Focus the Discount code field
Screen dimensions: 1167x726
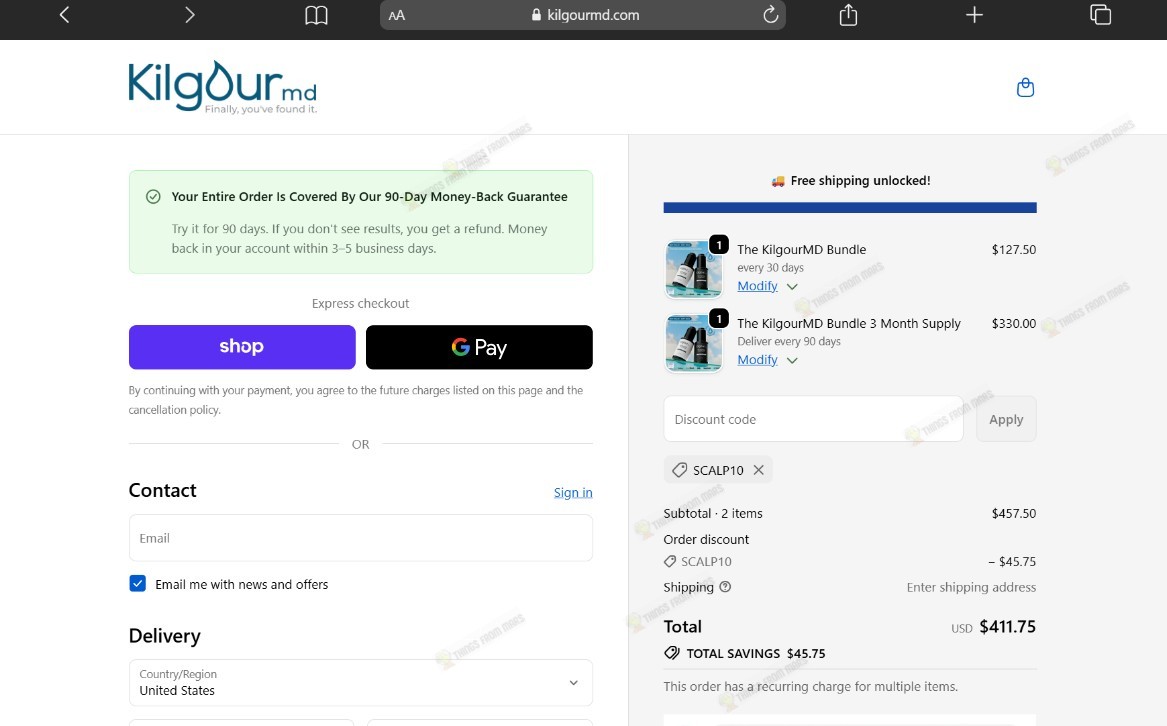click(813, 419)
